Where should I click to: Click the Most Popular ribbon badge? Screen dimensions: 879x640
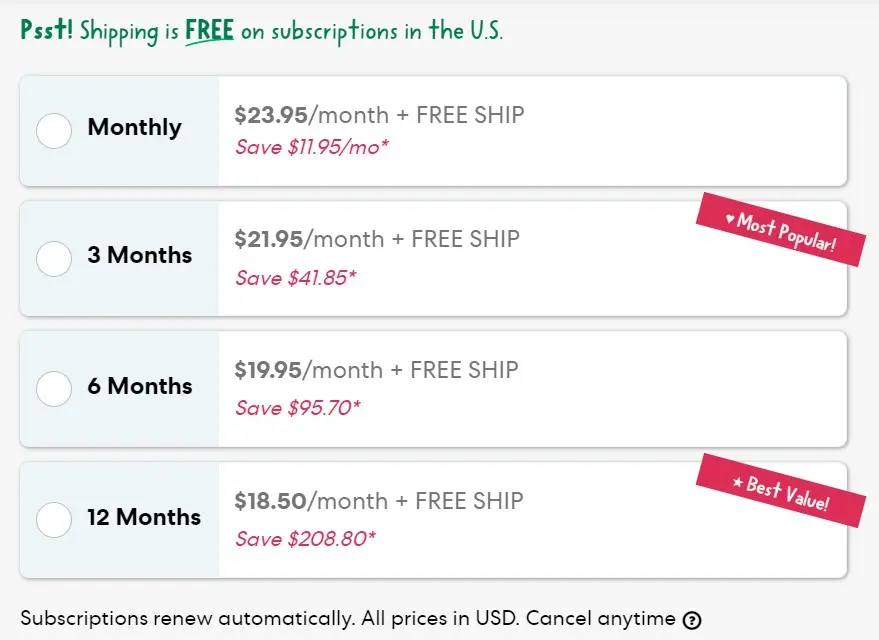(780, 230)
